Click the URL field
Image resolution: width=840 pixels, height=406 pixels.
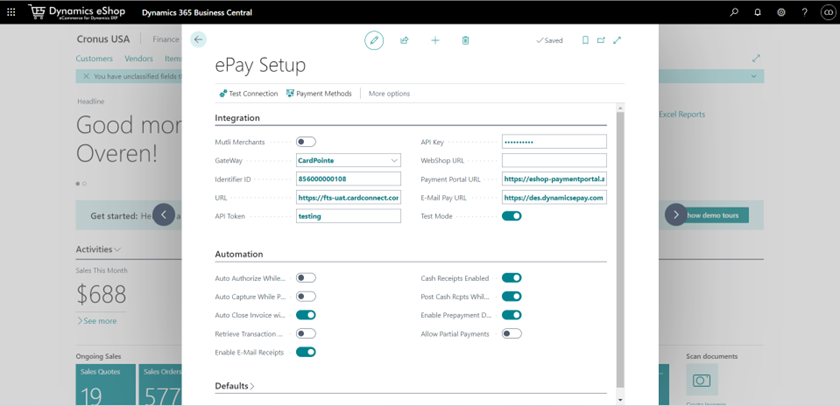[348, 198]
